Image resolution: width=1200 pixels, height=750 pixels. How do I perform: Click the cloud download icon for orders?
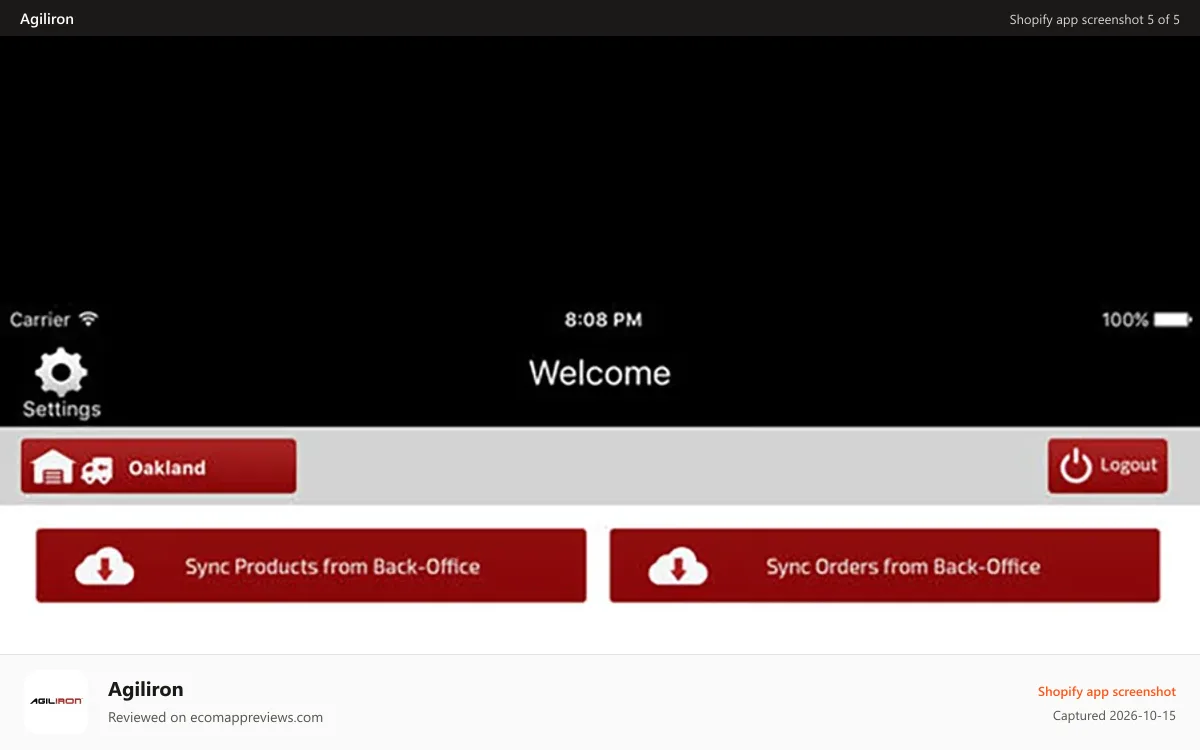tap(678, 567)
